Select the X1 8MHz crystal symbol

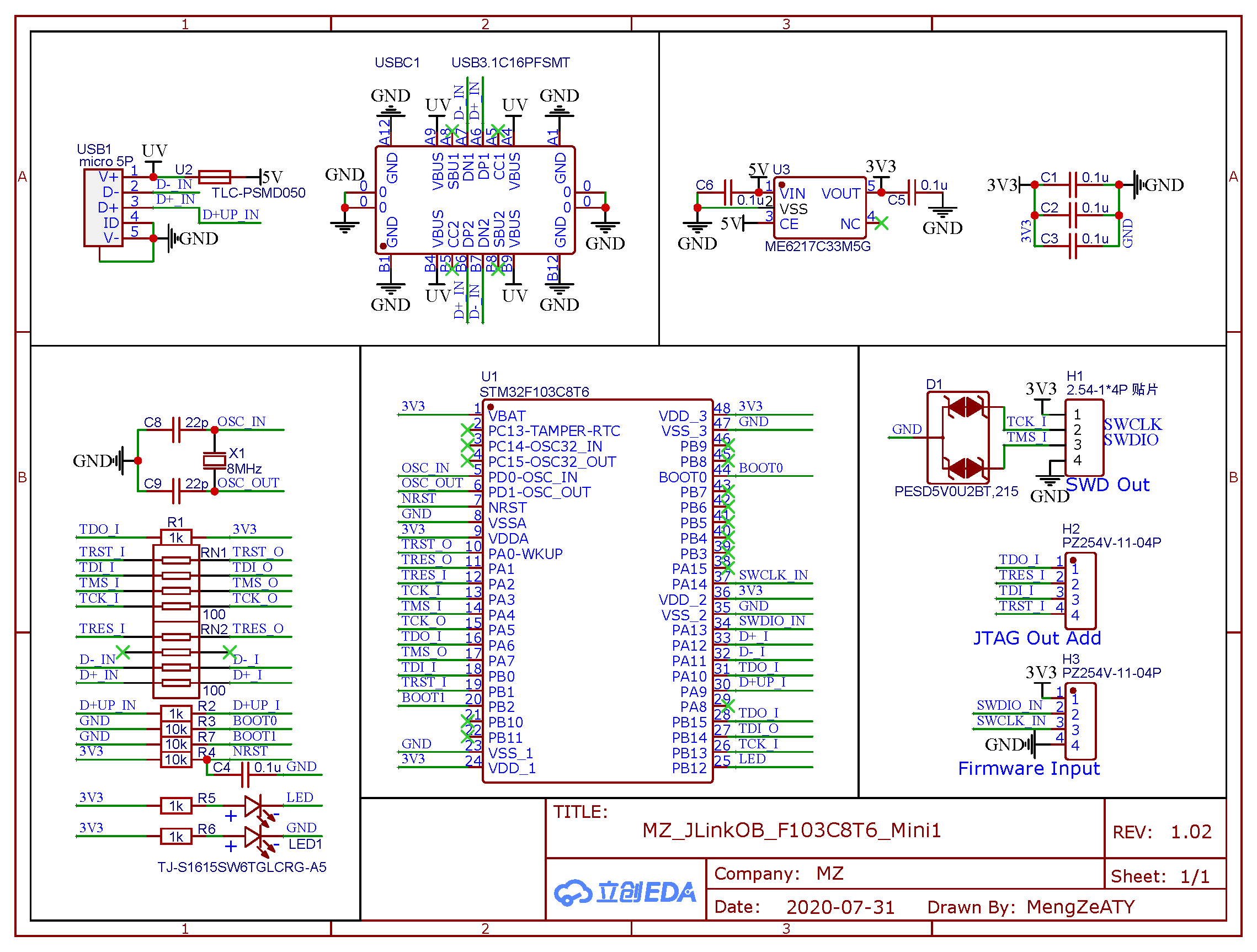coord(214,460)
